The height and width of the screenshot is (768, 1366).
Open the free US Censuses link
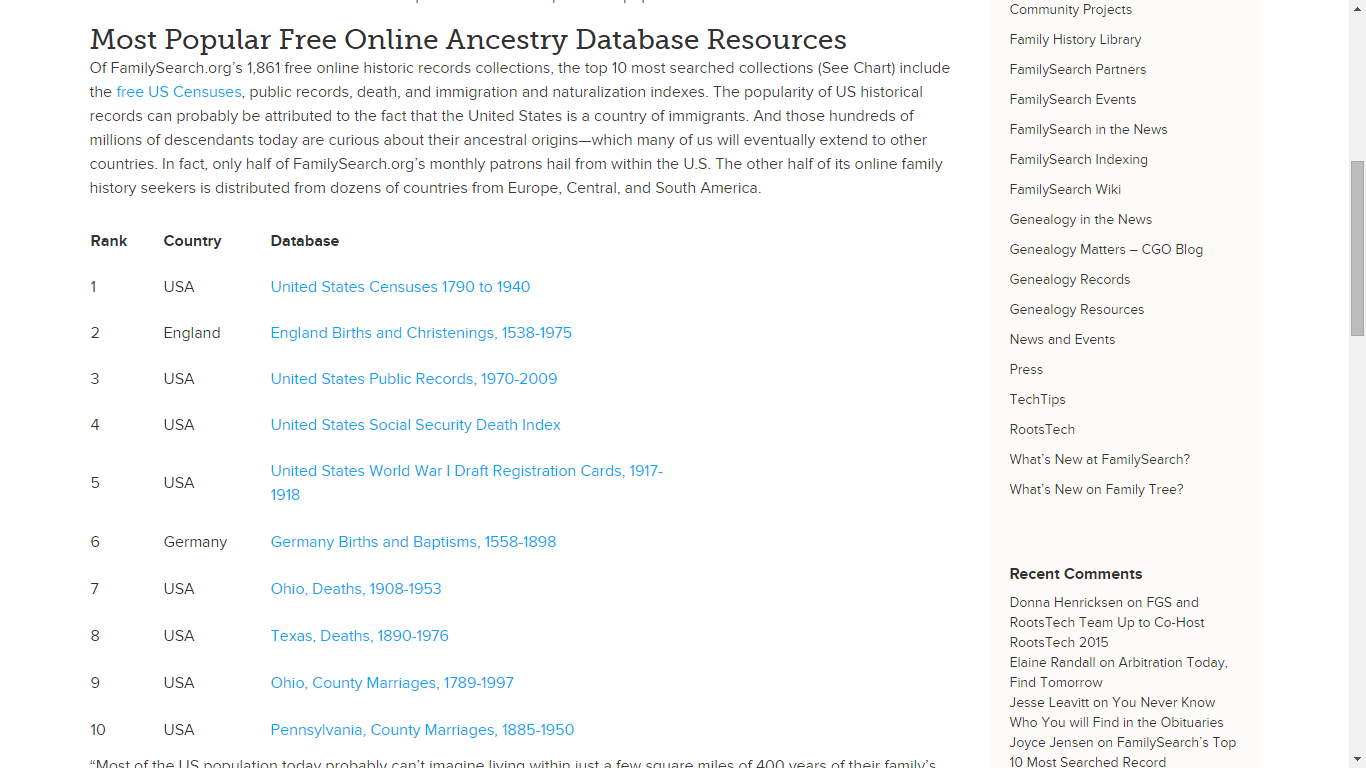pyautogui.click(x=179, y=92)
